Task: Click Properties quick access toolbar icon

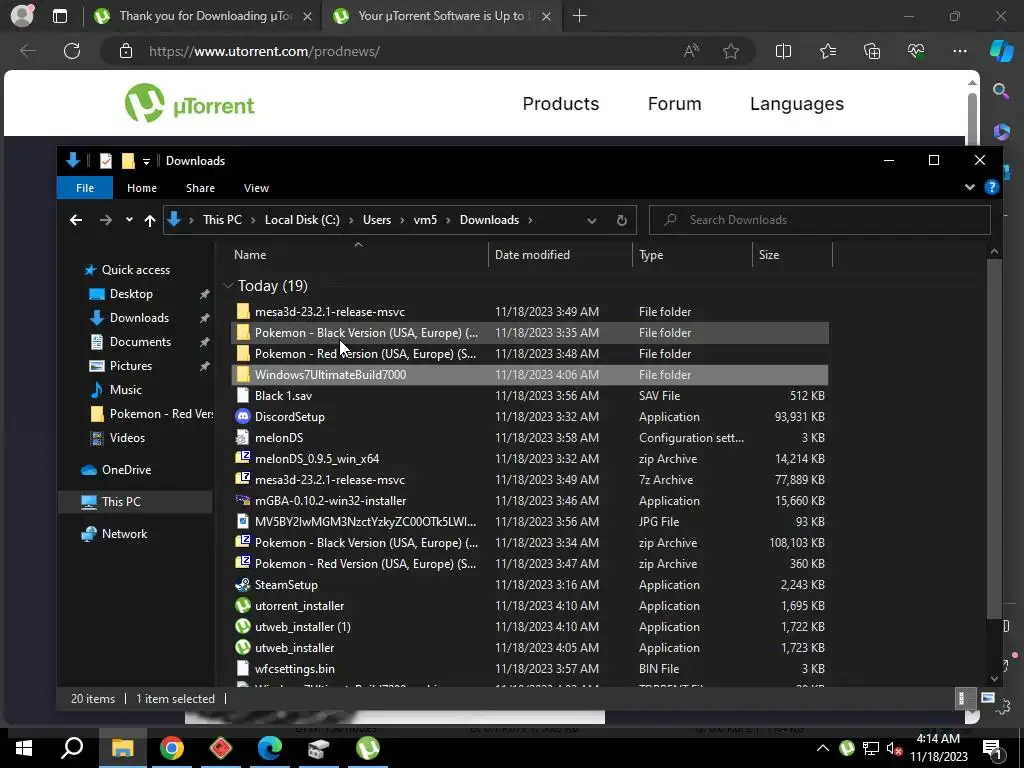Action: (x=106, y=161)
